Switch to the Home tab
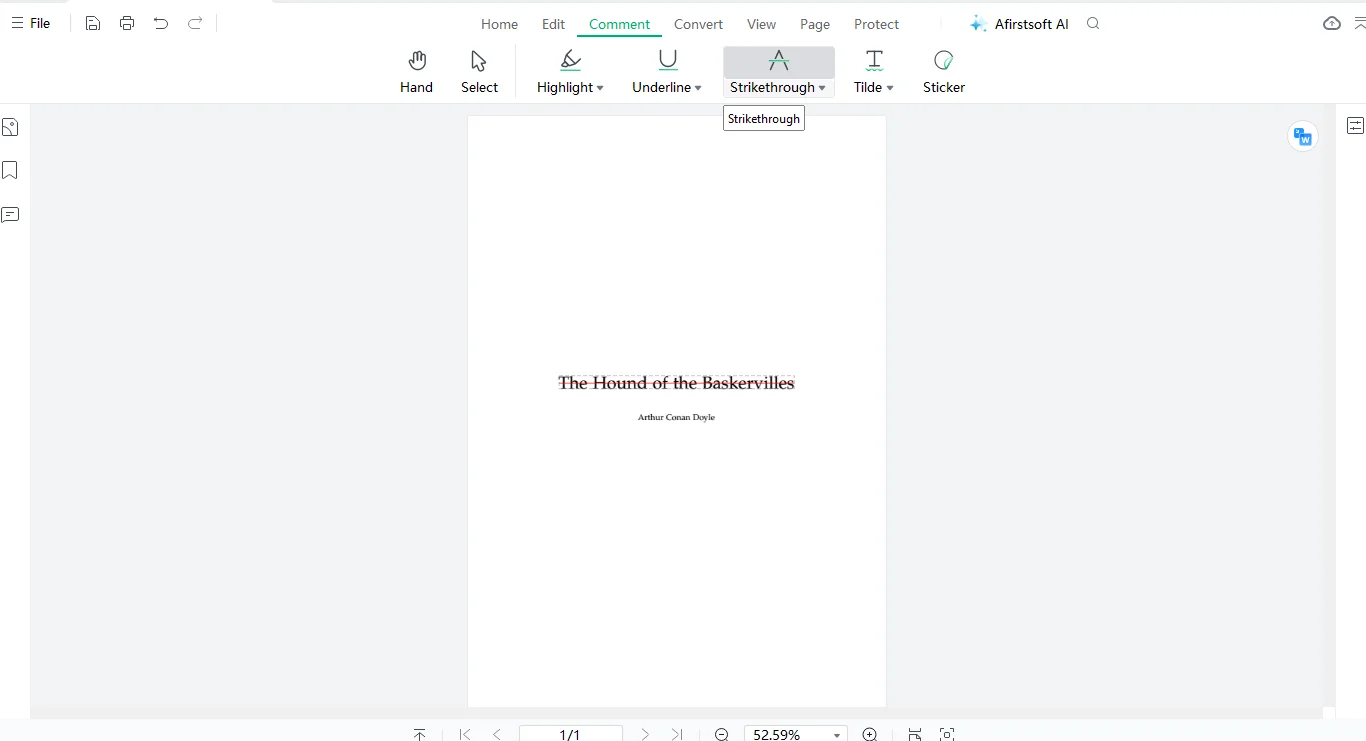 (x=499, y=24)
